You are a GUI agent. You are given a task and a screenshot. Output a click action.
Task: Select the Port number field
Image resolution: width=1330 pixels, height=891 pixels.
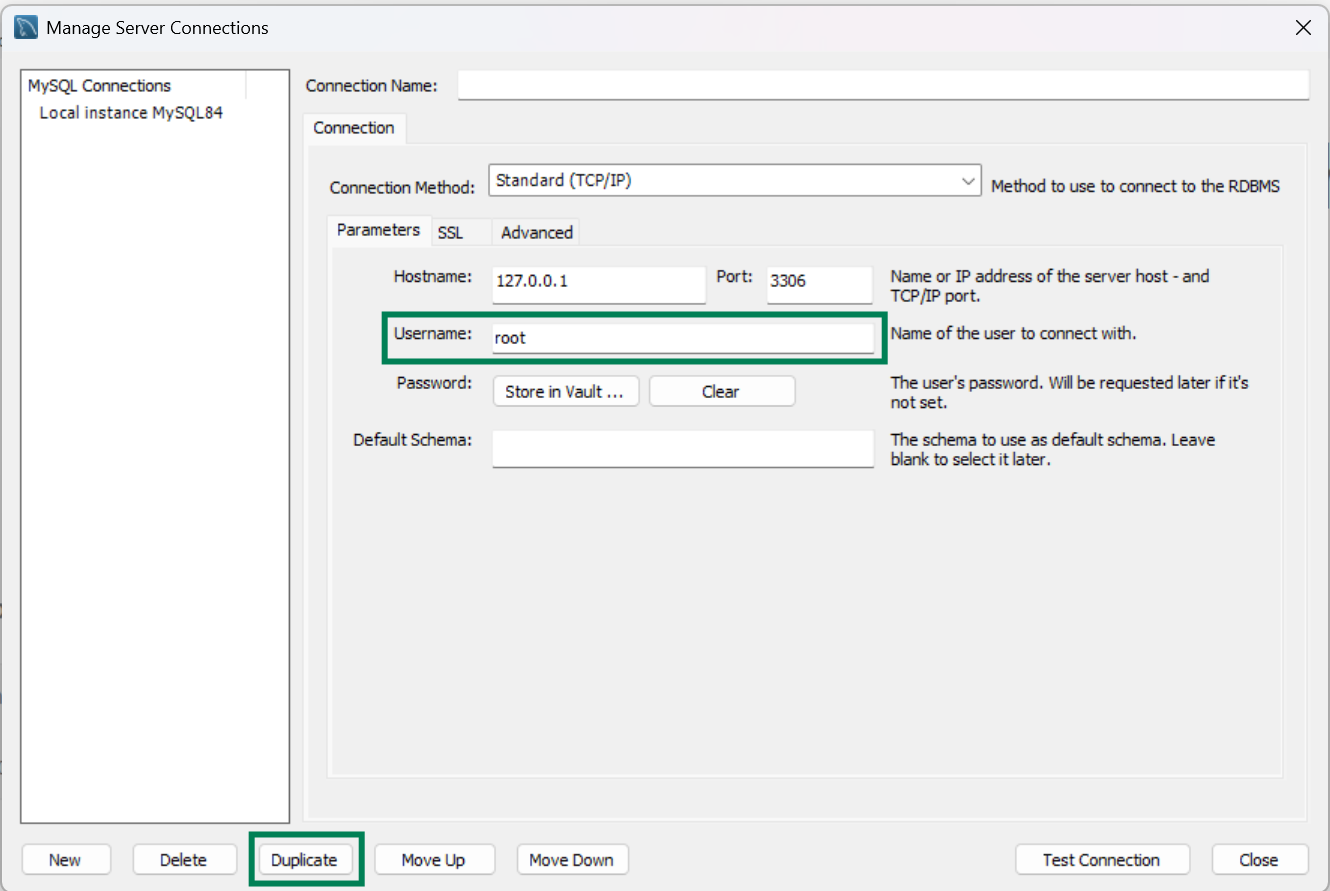(818, 282)
